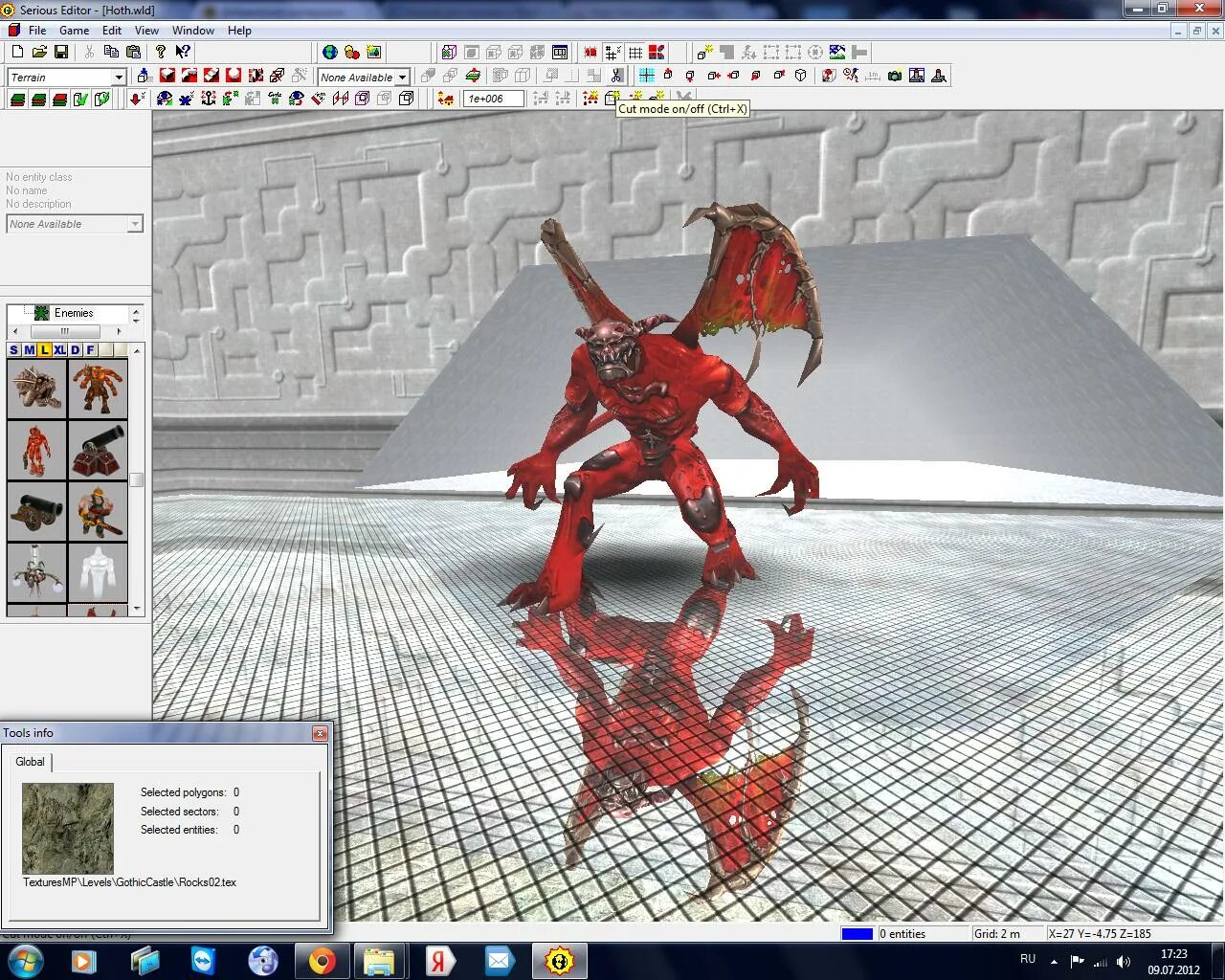Click the red-and-blue squares icon

(x=657, y=52)
